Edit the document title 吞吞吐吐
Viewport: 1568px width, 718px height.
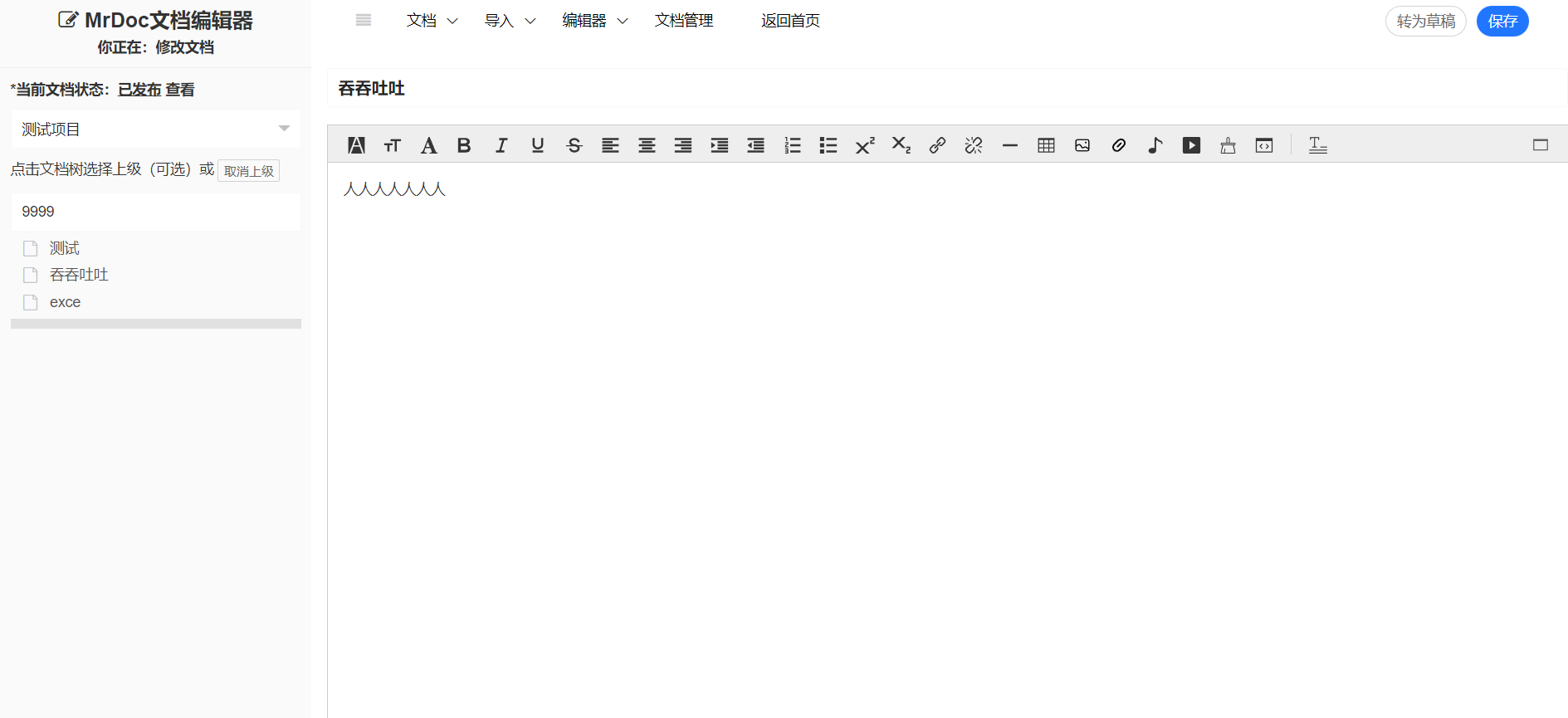coord(947,88)
